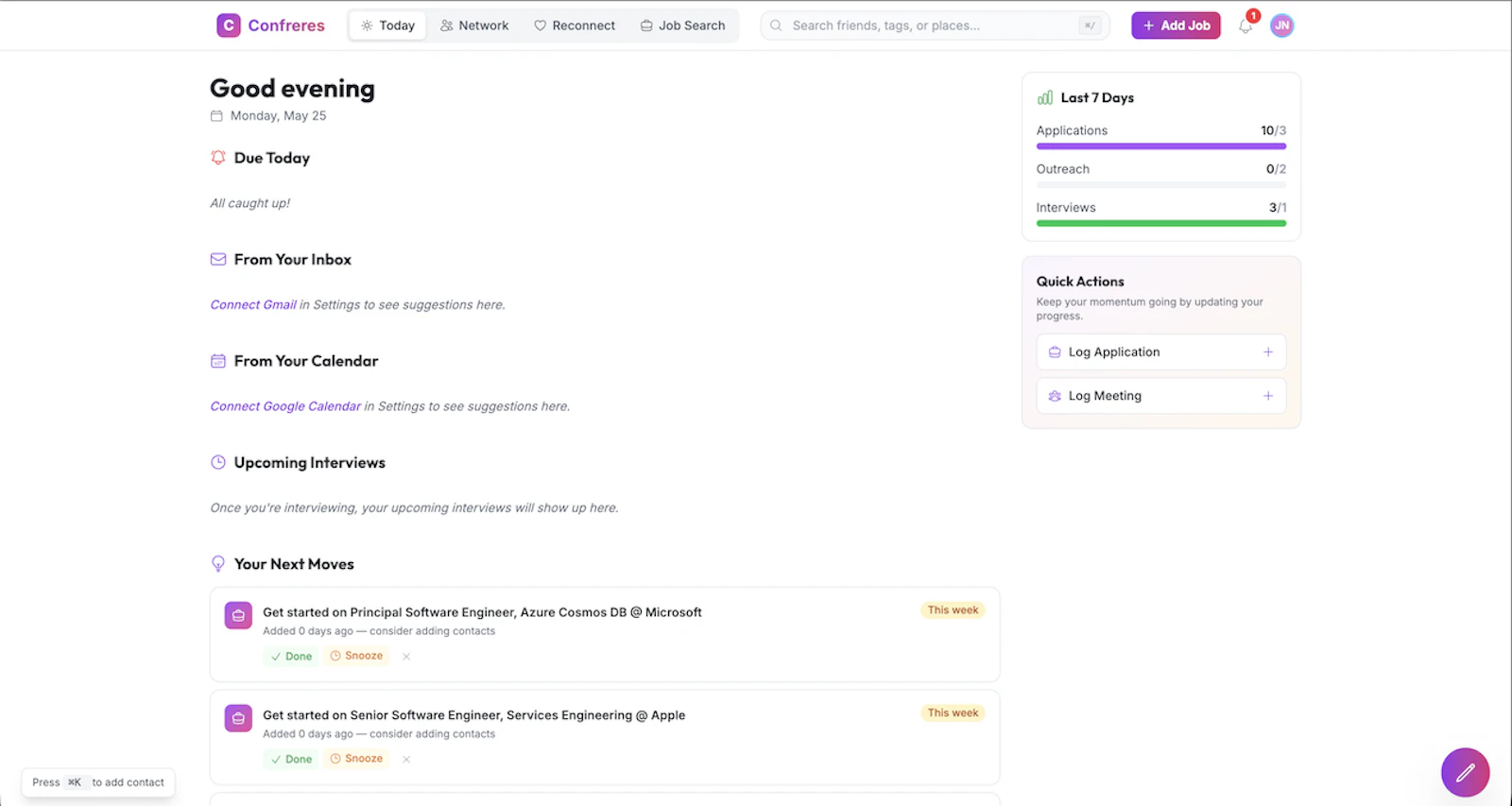Open the Network tab
This screenshot has height=806, width=1512.
click(474, 26)
